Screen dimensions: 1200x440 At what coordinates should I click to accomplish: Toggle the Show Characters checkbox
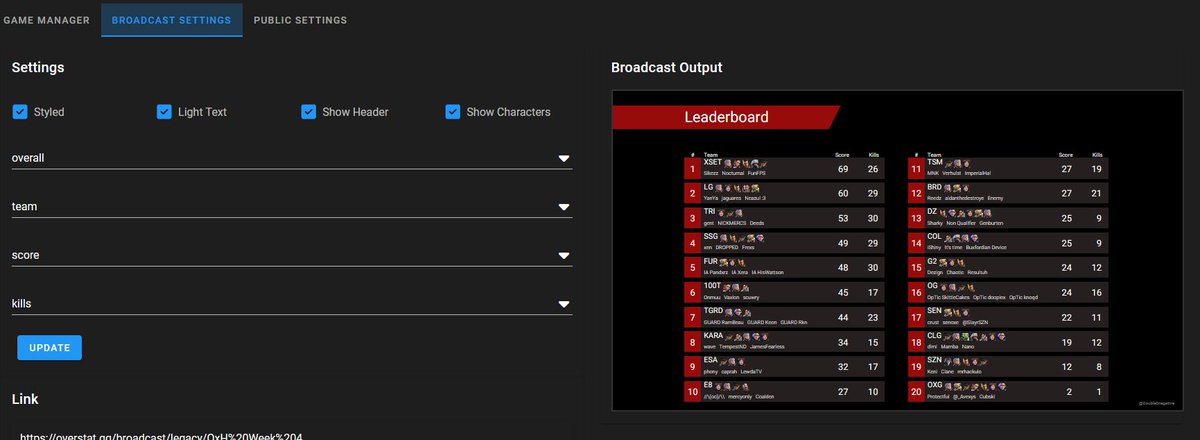tap(453, 112)
